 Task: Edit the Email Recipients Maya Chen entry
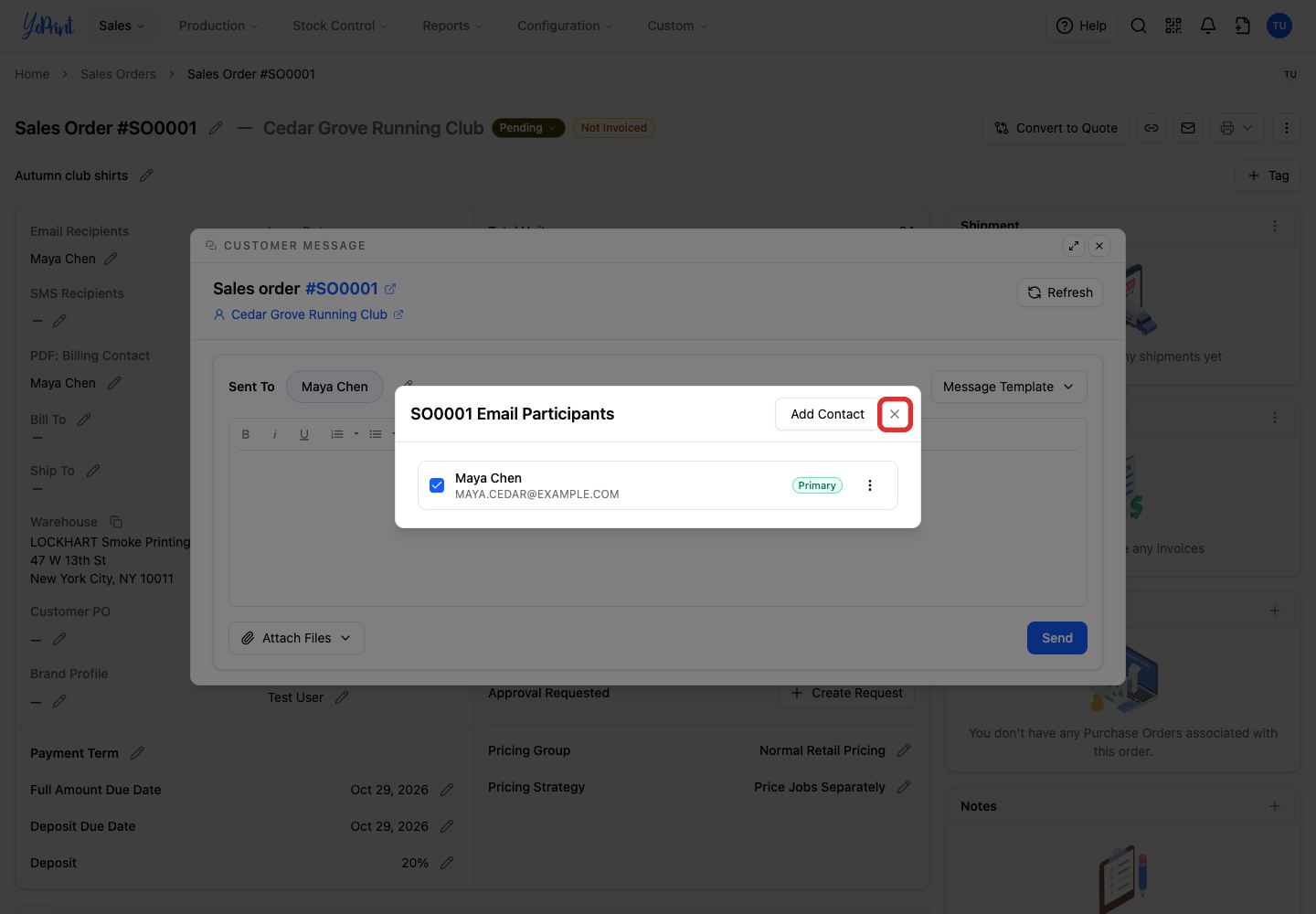point(111,259)
